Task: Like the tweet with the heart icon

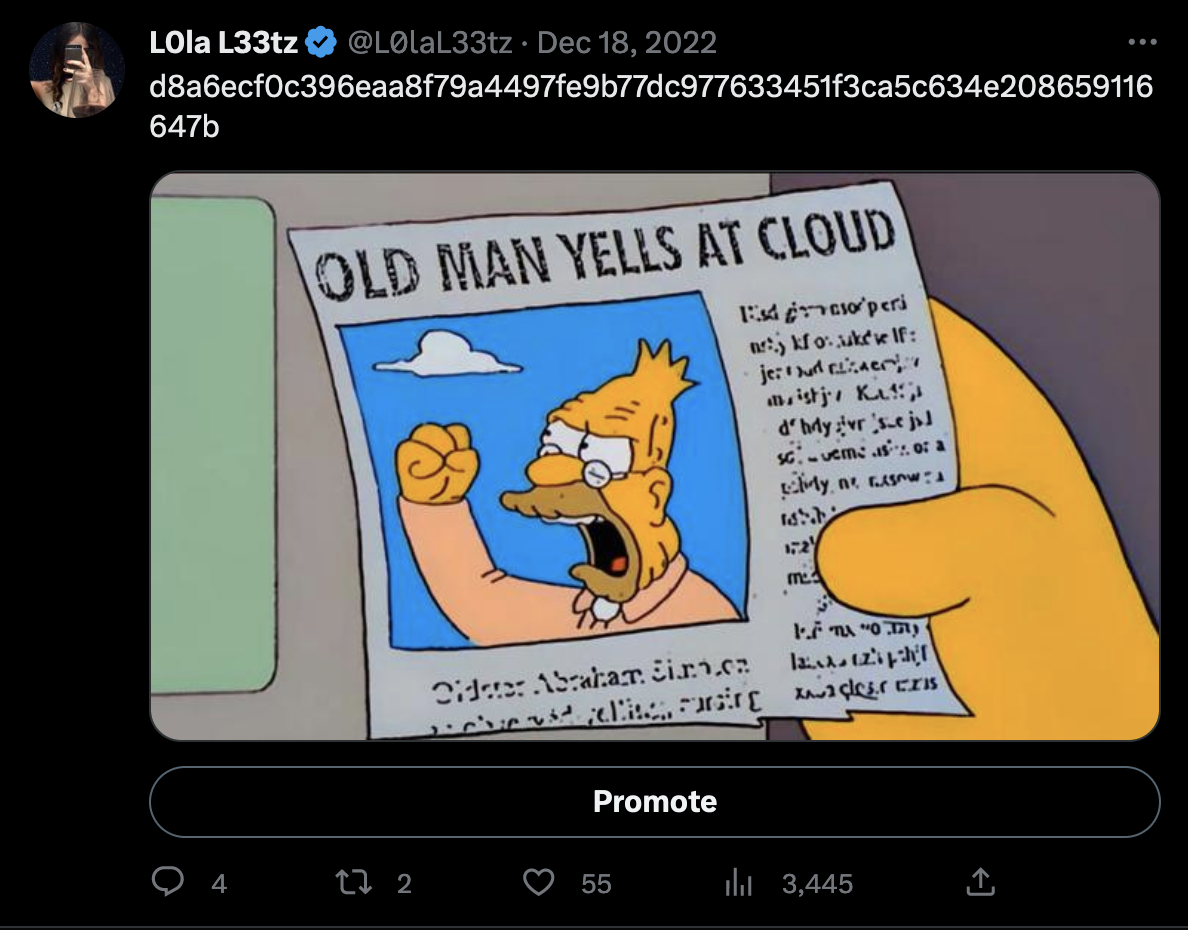Action: click(x=539, y=882)
